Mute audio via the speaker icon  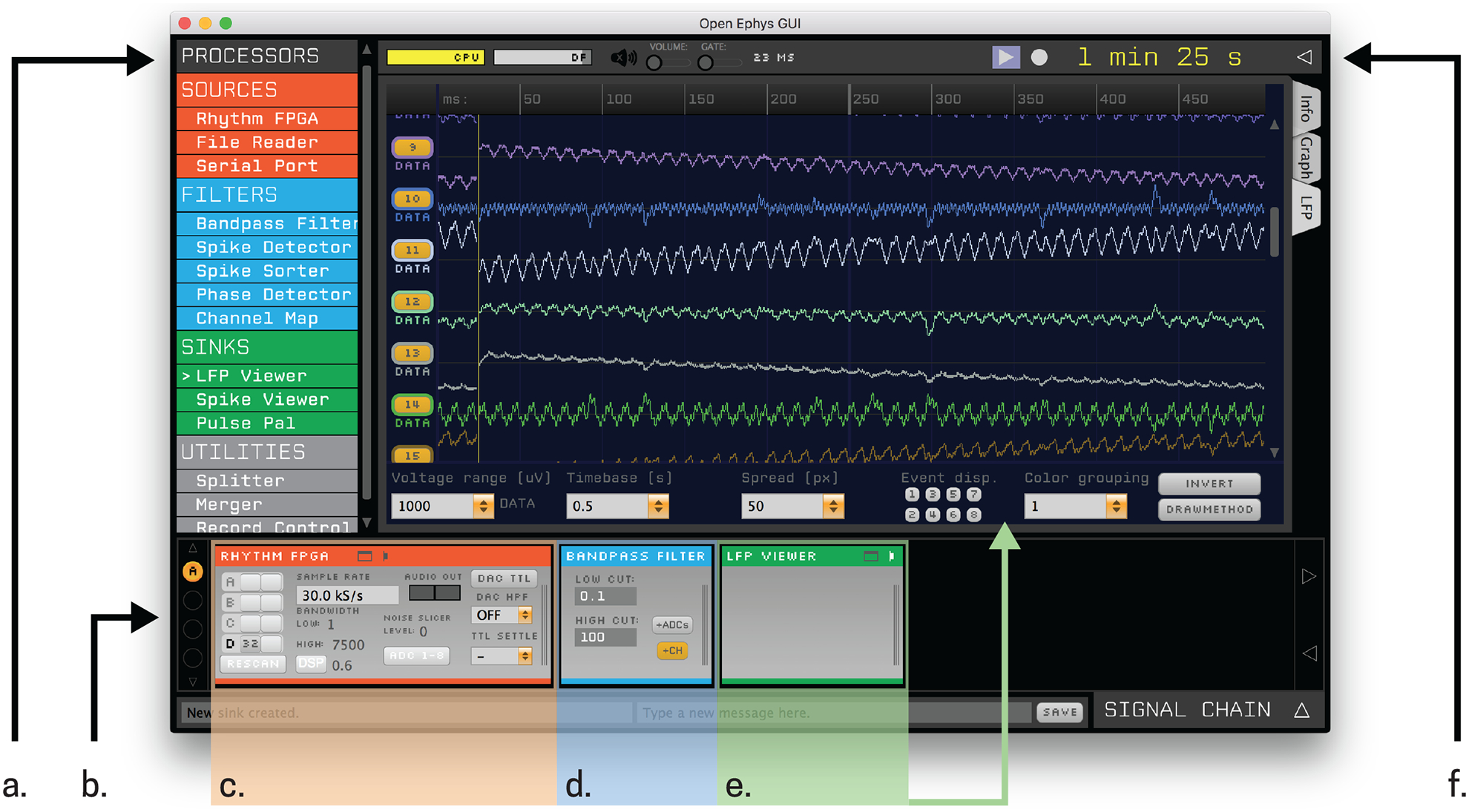[x=624, y=57]
